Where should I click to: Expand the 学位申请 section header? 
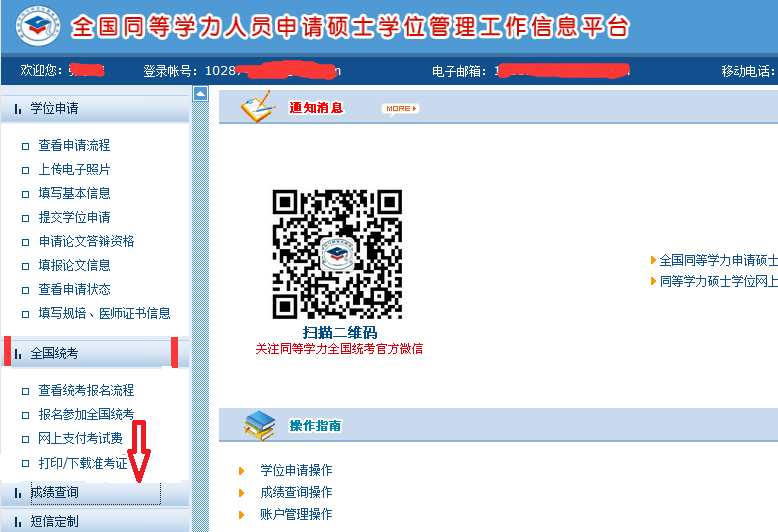coord(95,109)
